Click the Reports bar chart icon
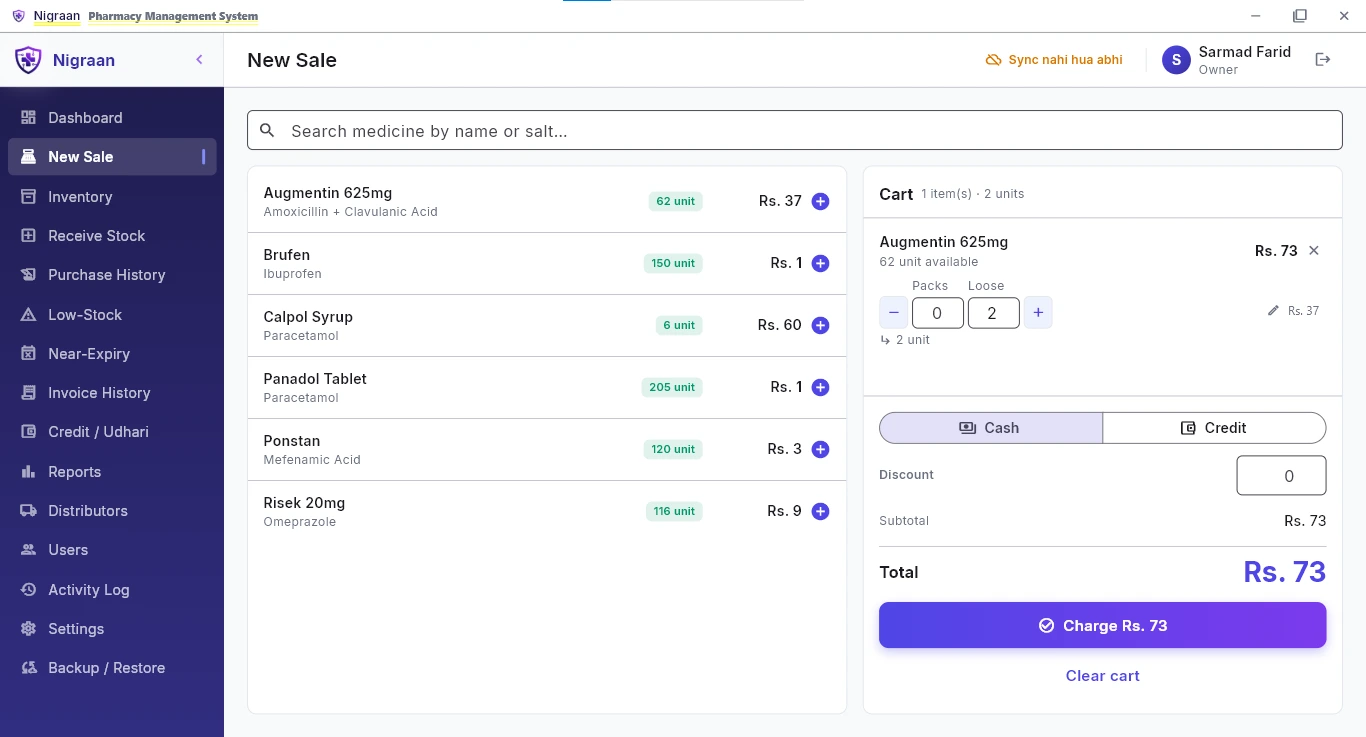This screenshot has width=1366, height=737. point(28,472)
